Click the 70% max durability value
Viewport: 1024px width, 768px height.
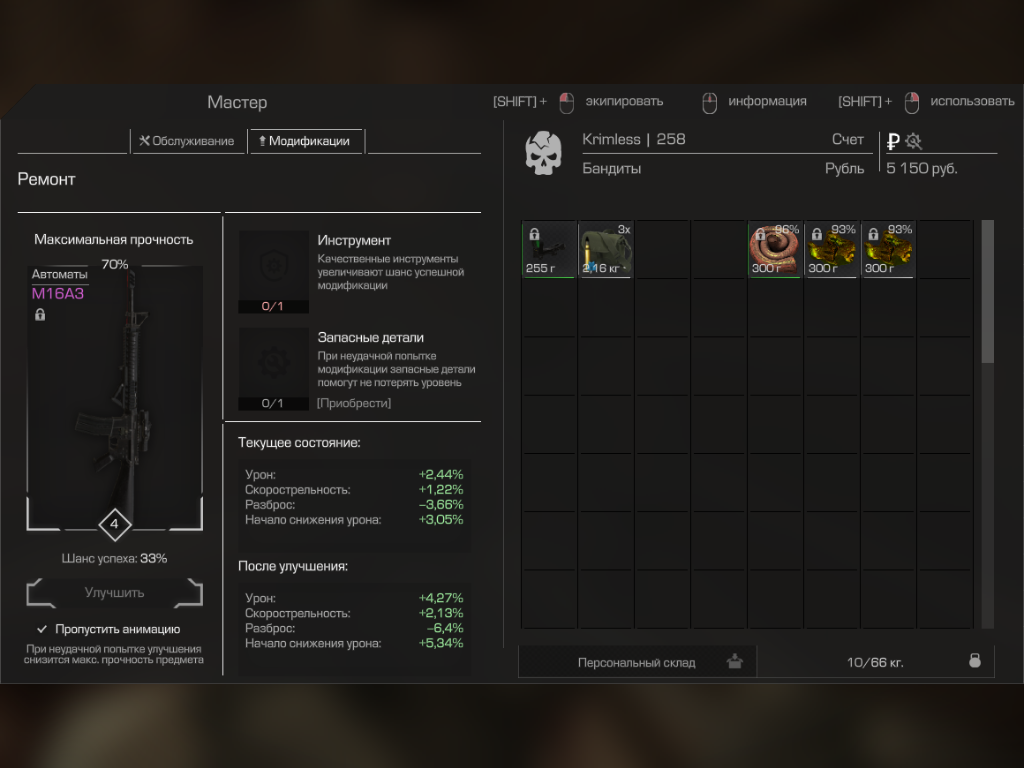click(x=115, y=264)
